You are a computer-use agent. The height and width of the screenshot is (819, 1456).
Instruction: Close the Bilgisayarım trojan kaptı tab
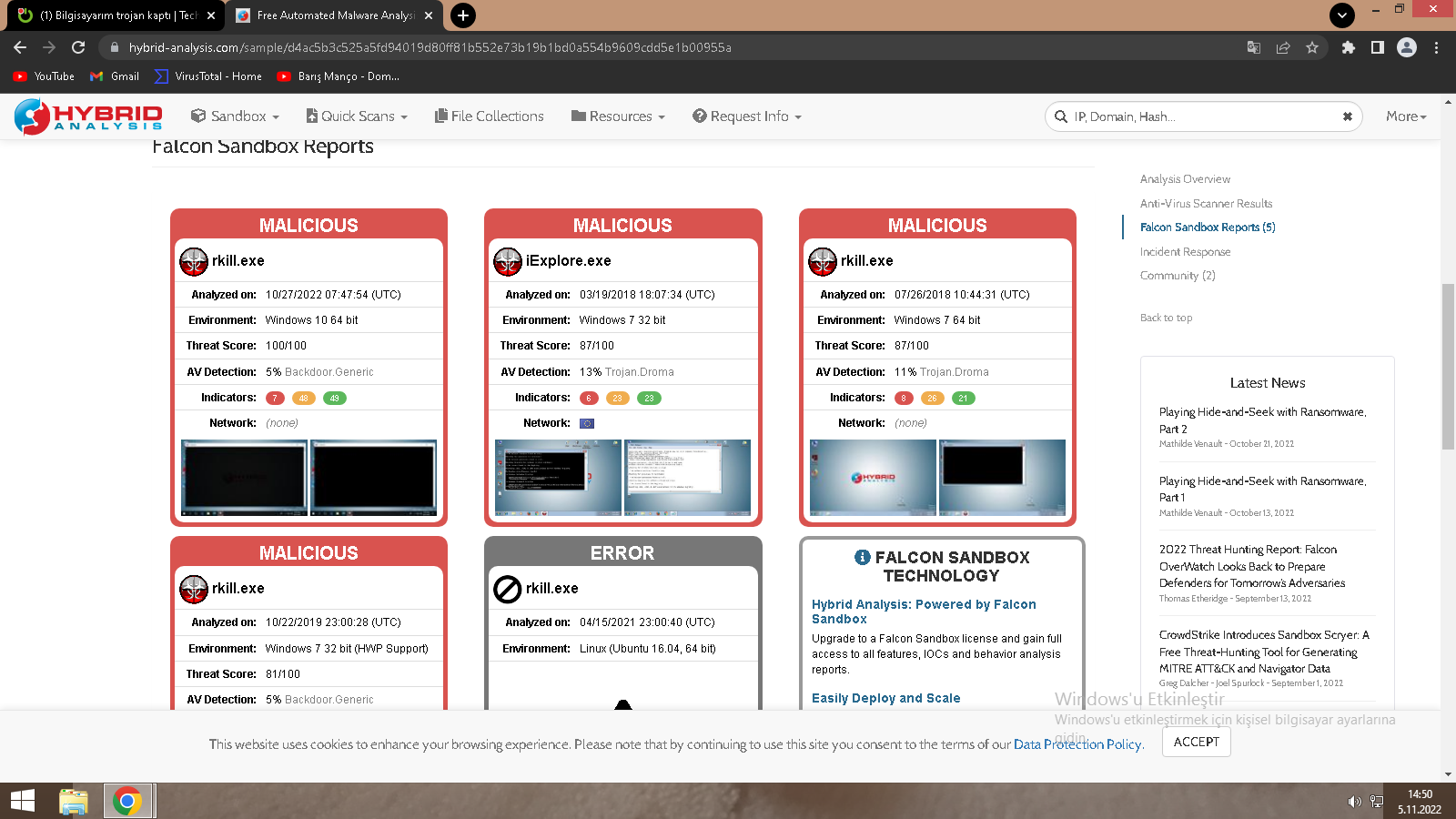click(211, 15)
